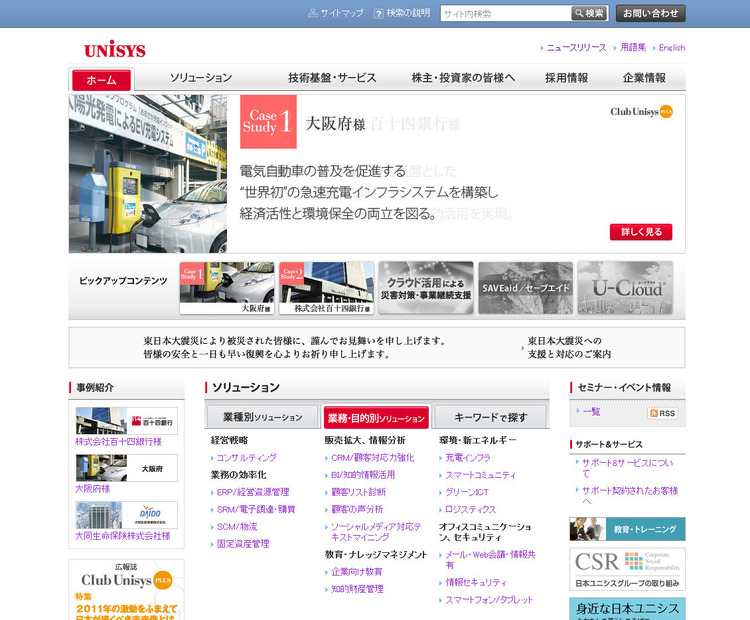Image resolution: width=750 pixels, height=620 pixels.
Task: Focus the サイト内検索 search field
Action: (506, 13)
